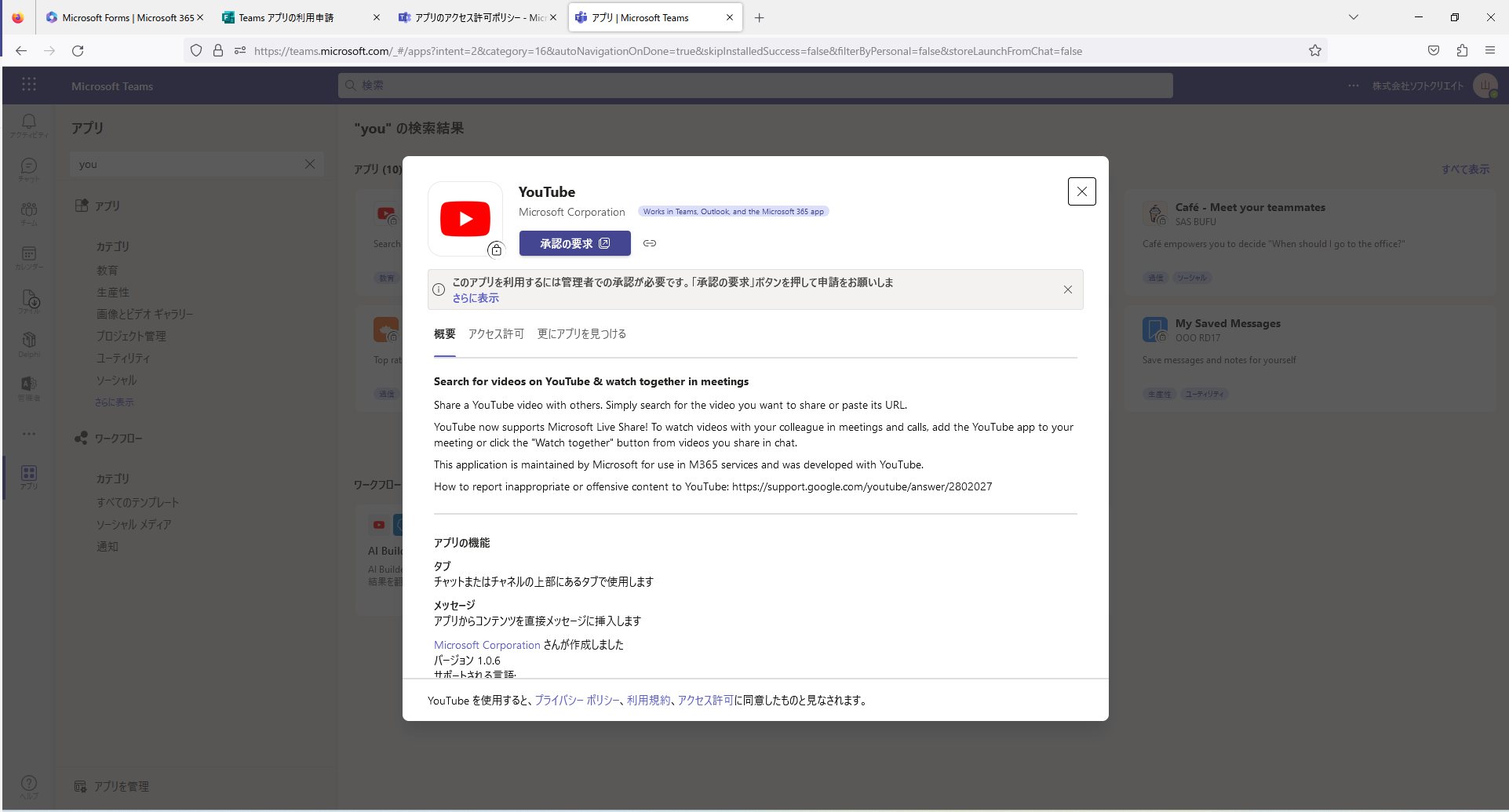Open the list all tabs dropdown
This screenshot has width=1509, height=812.
(1354, 17)
